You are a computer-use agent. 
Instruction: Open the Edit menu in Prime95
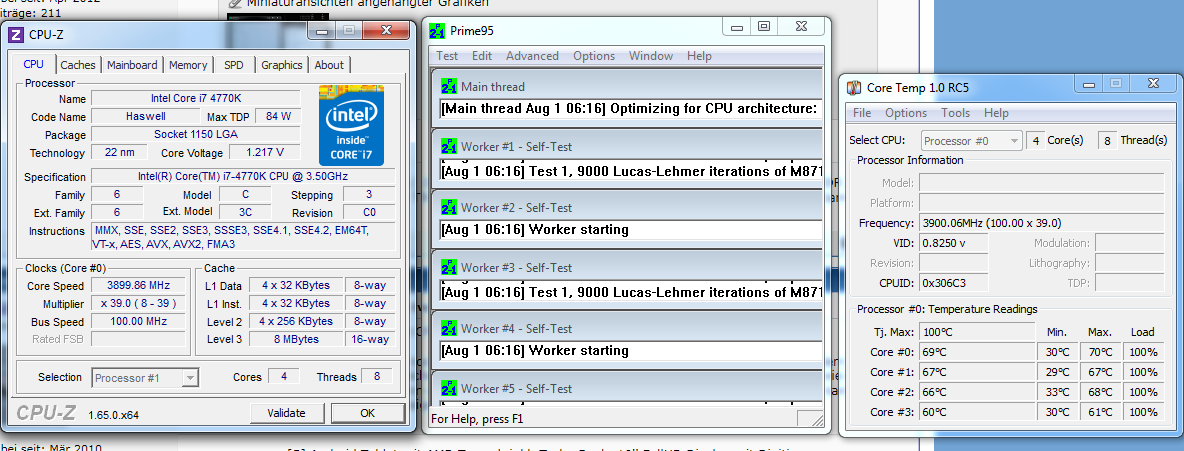pos(482,56)
